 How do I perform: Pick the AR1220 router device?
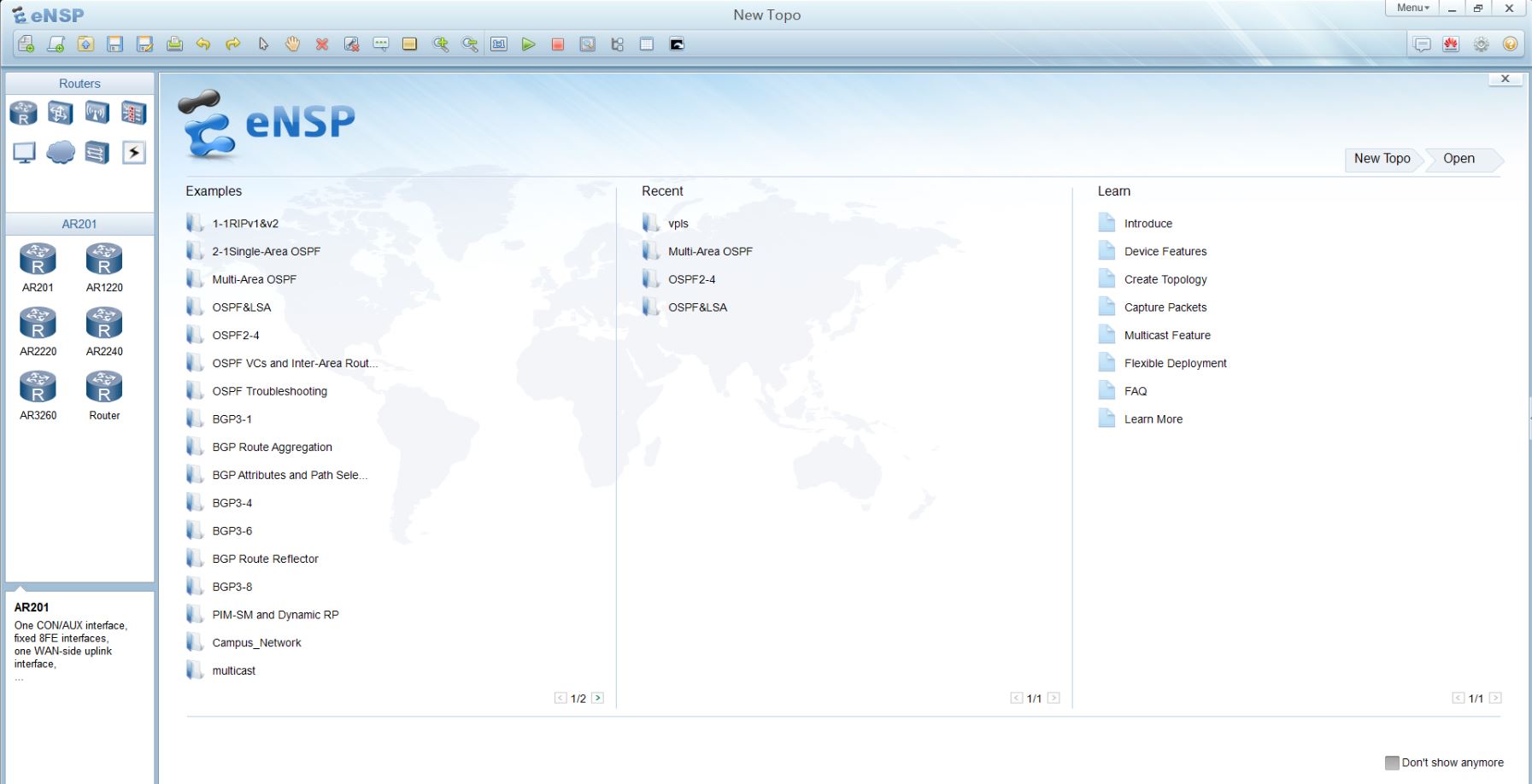[x=104, y=267]
